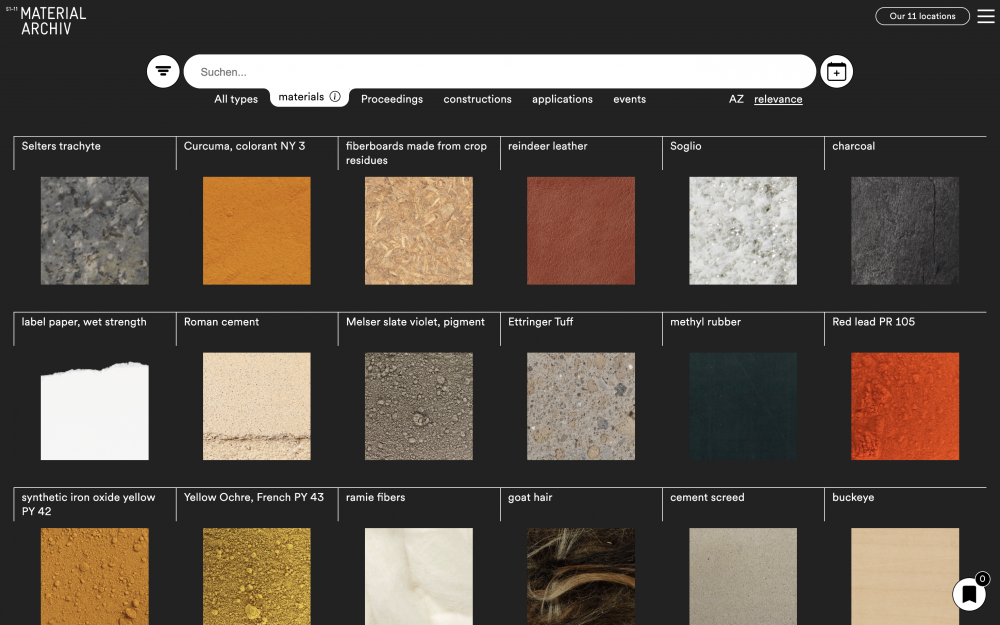Open the Ettringer Tuff thumbnail

tap(580, 406)
